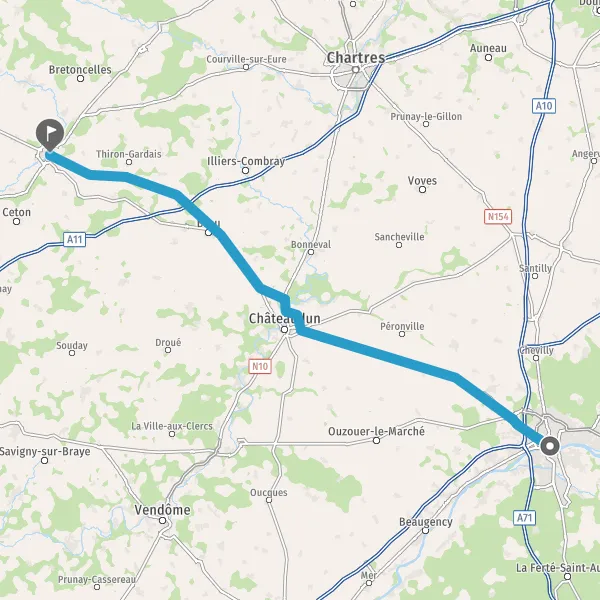600x600 pixels.
Task: Click the circular route start marker
Action: click(x=550, y=446)
